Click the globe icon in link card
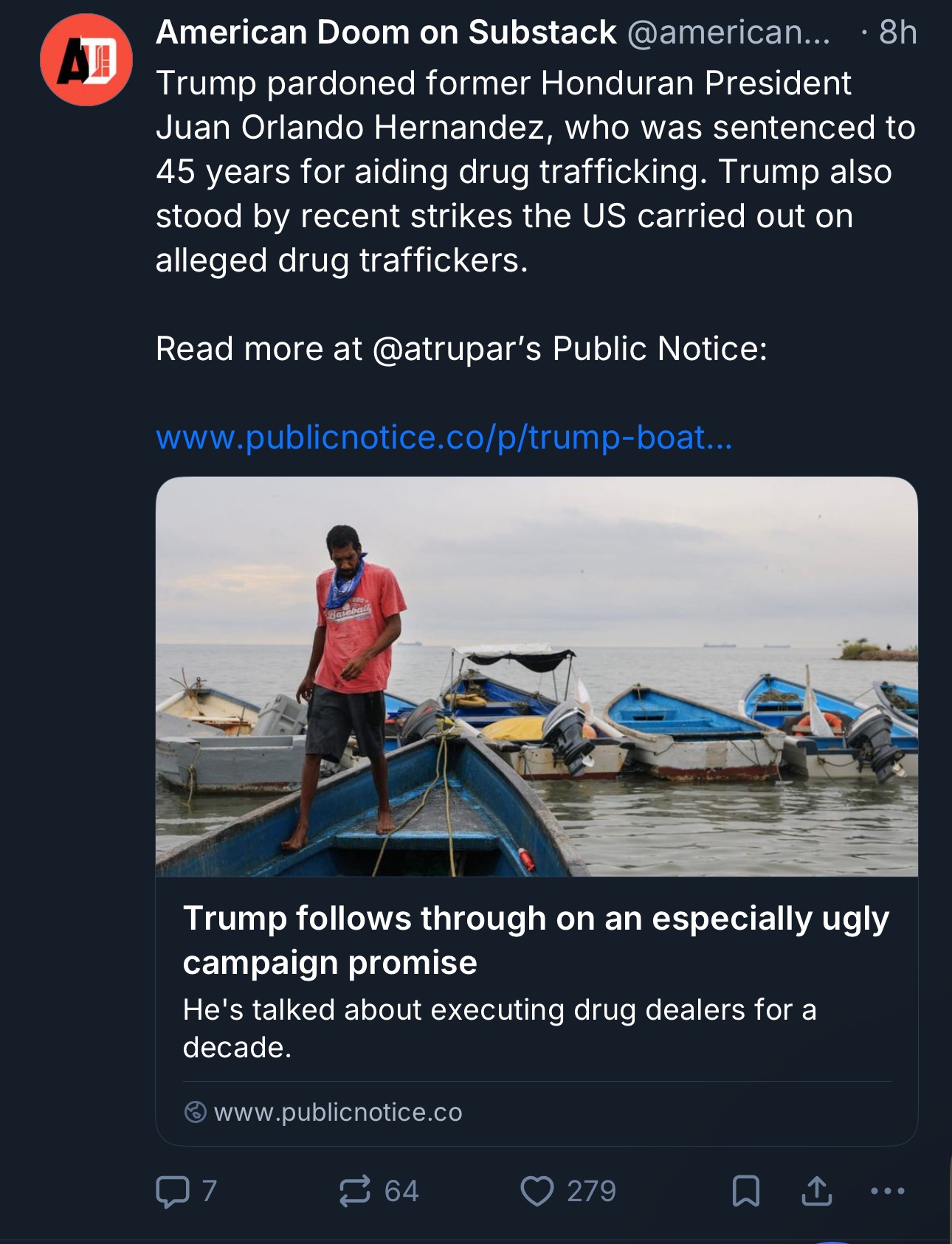952x1244 pixels. tap(195, 1112)
